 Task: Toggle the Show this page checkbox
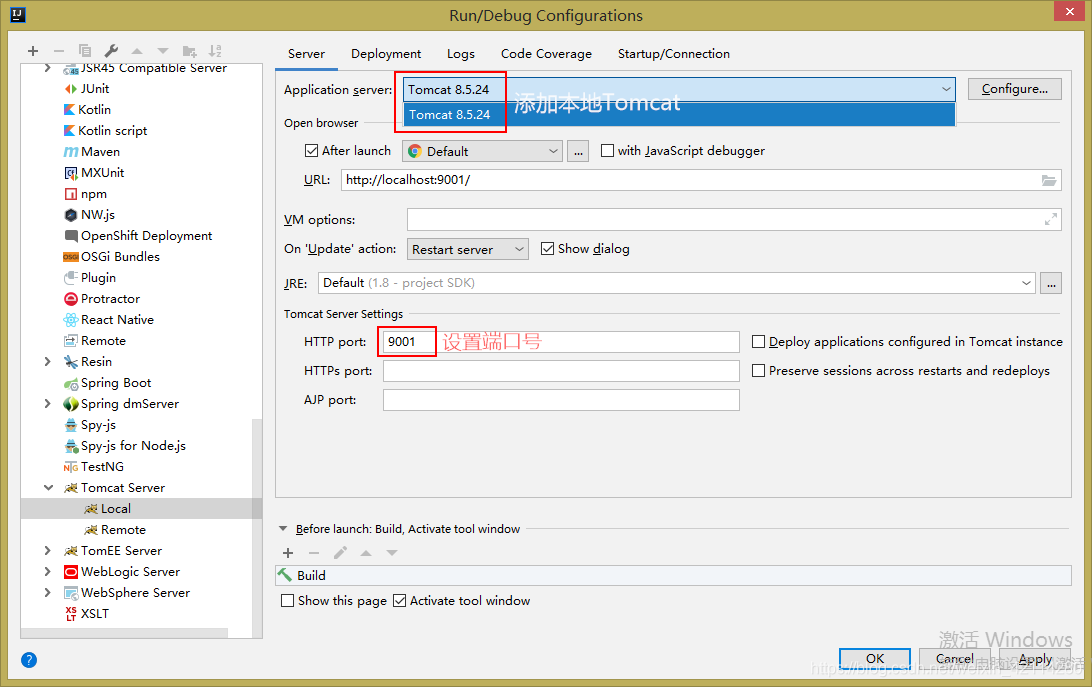pos(287,601)
